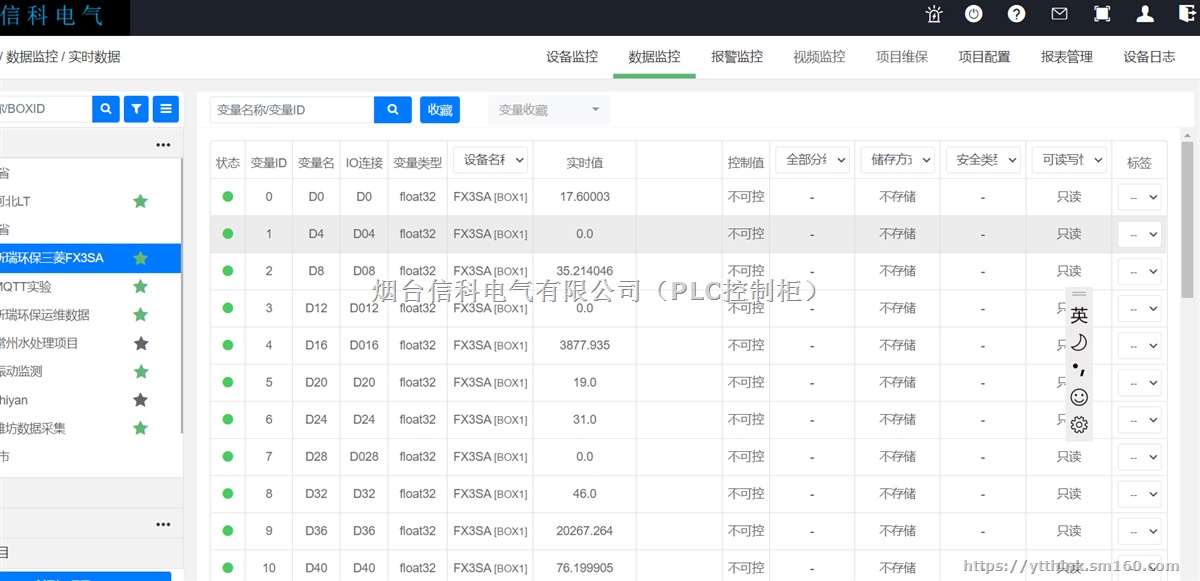Open the mail messages icon

pos(1059,14)
